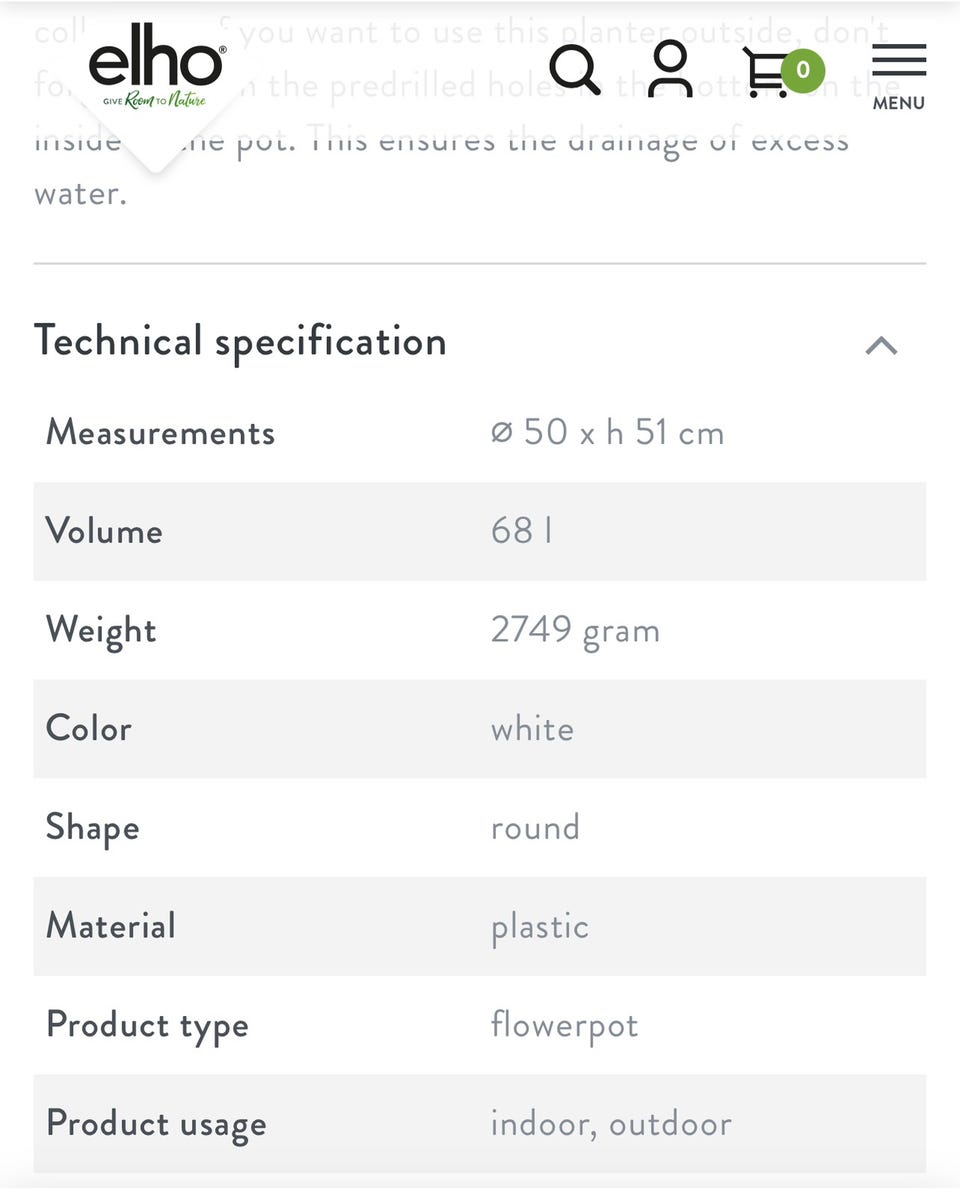Viewport: 960px width, 1200px height.
Task: Collapse the Technical specification chevron
Action: point(881,345)
